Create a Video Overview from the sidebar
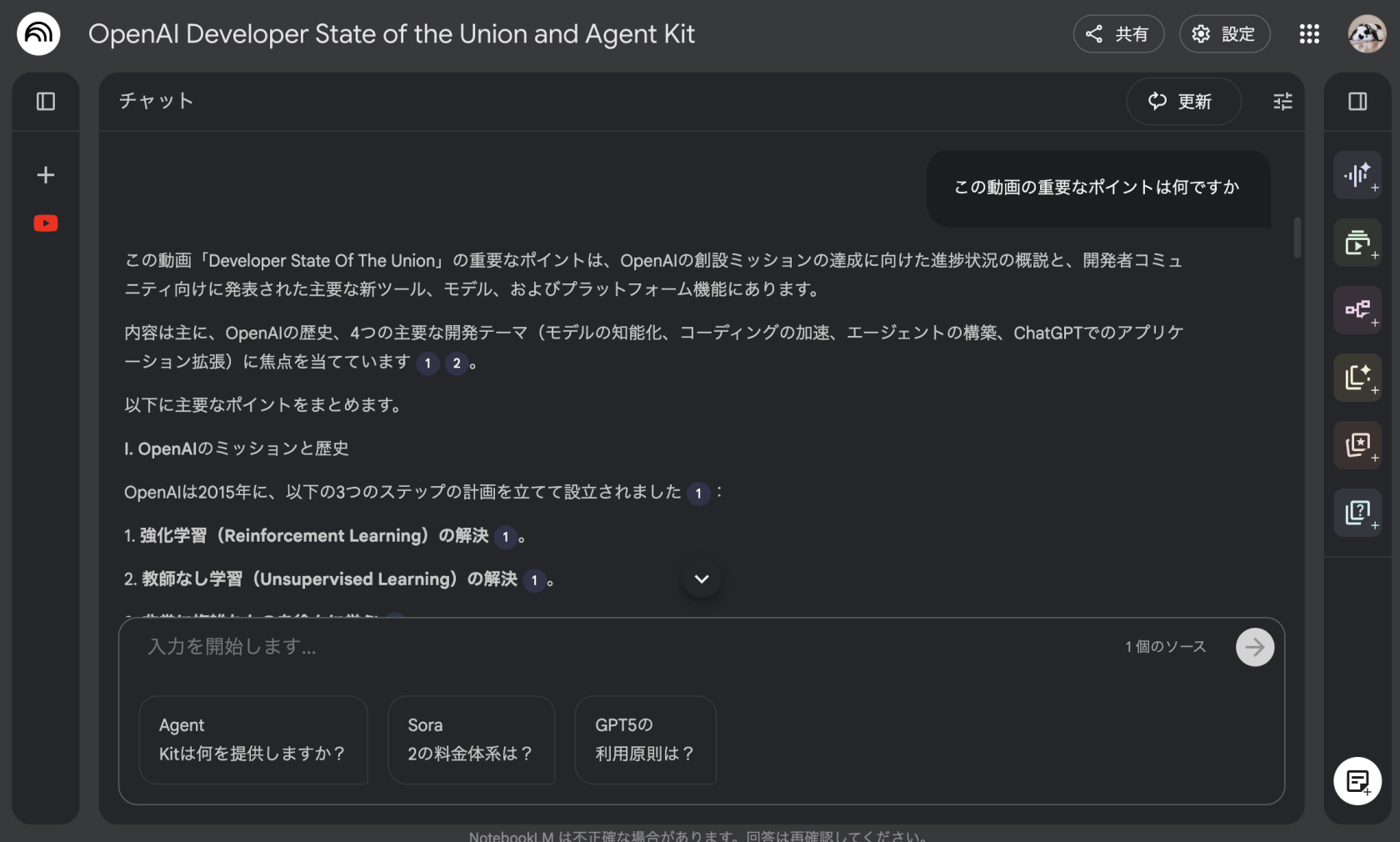The width and height of the screenshot is (1400, 842). (x=1357, y=243)
